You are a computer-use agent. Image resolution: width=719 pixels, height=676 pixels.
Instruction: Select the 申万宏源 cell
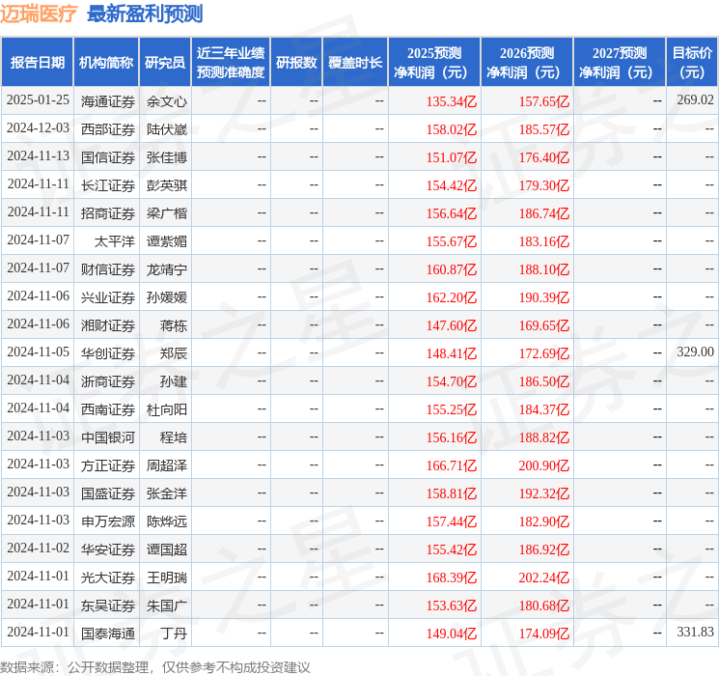point(108,521)
